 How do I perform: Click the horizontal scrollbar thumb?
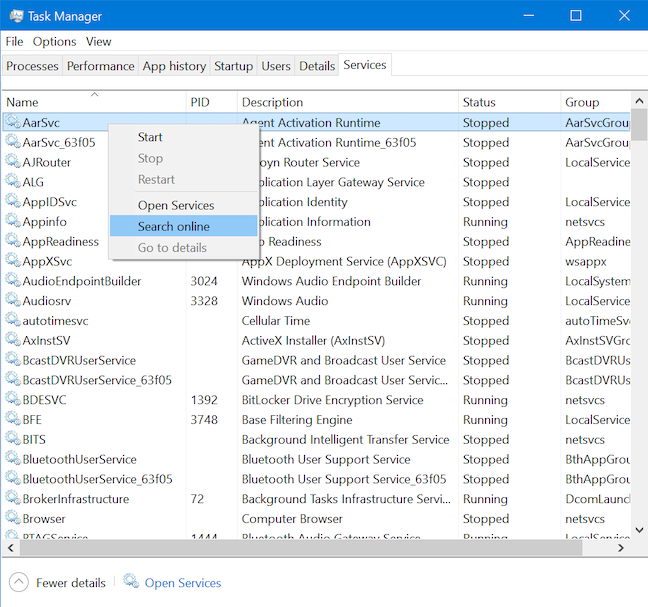[301, 548]
